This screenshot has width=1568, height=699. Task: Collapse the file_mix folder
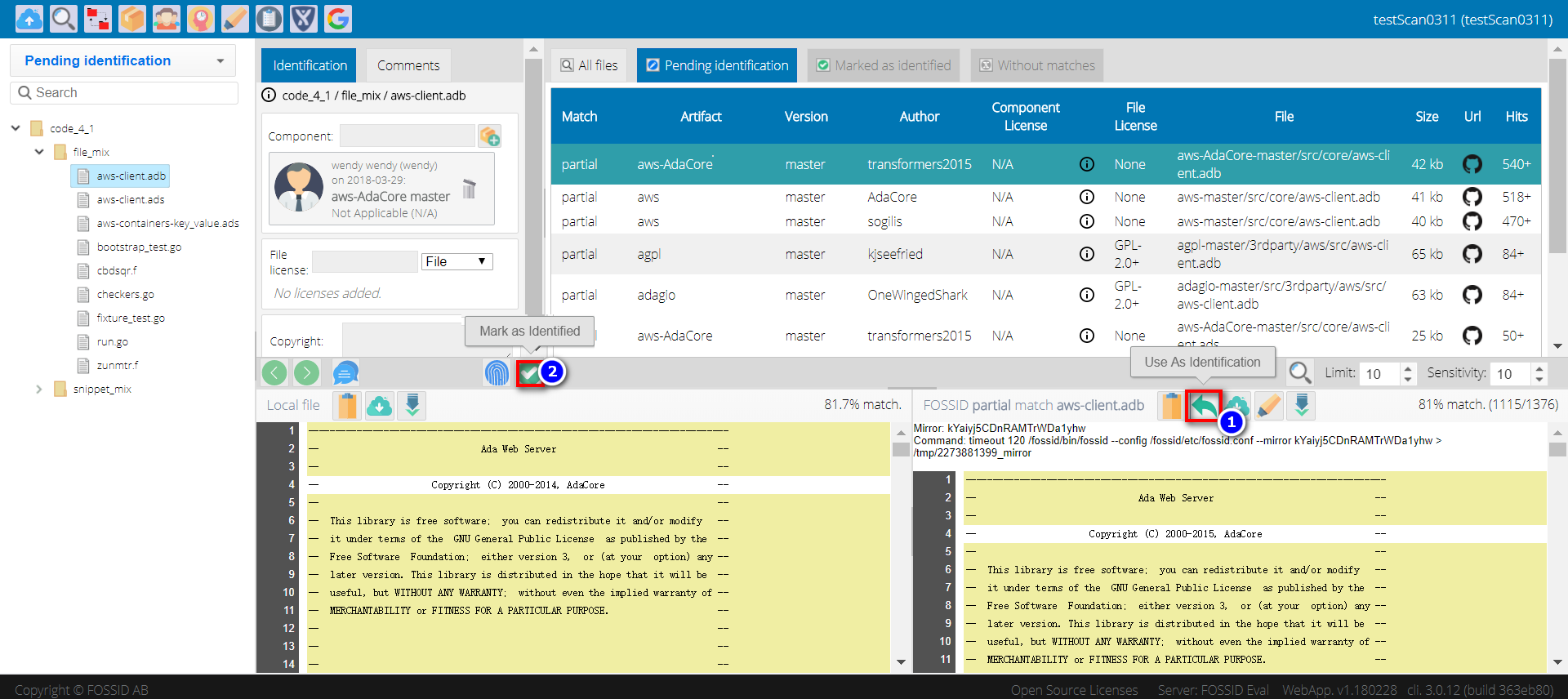[39, 152]
